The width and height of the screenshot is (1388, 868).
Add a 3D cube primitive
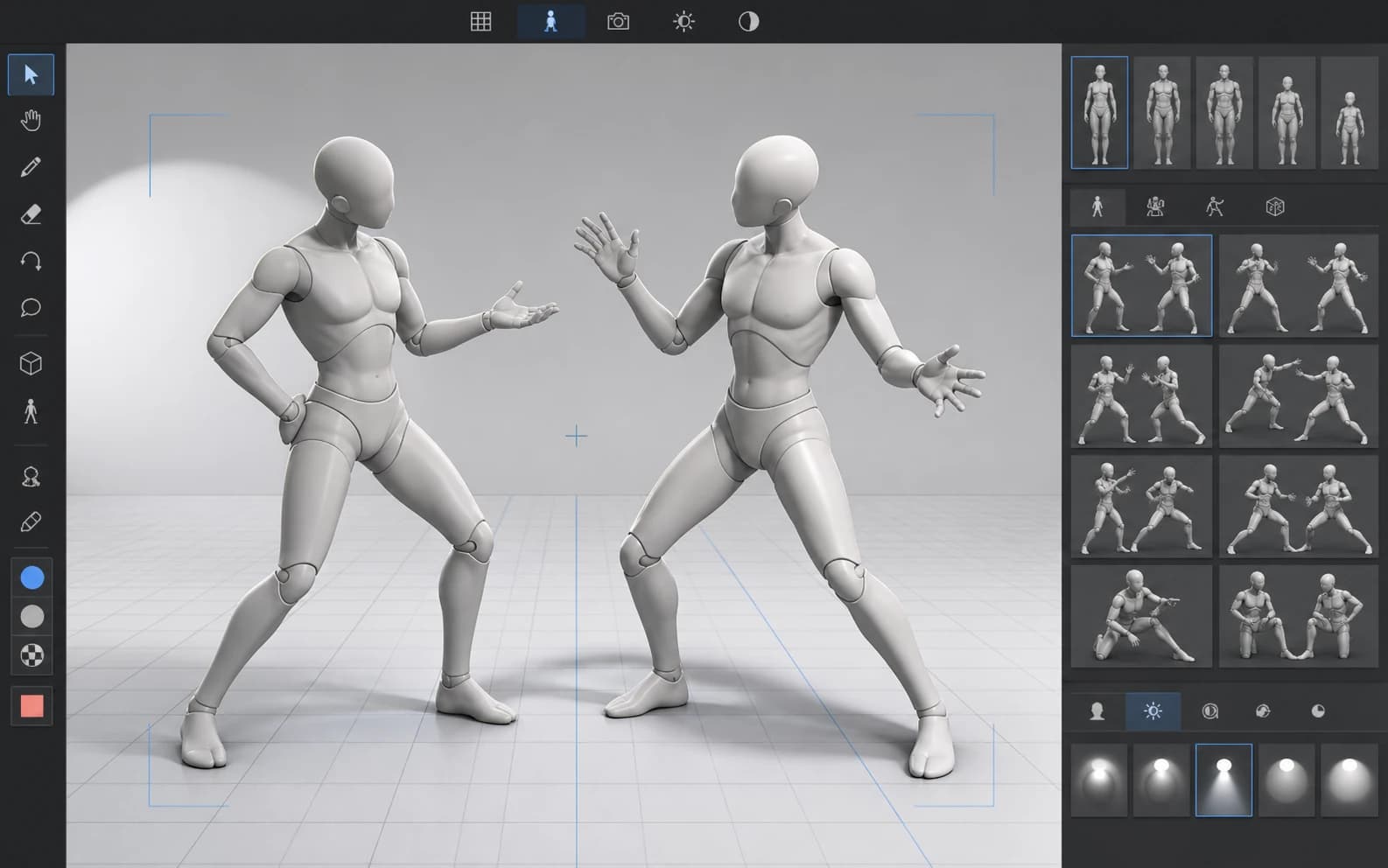point(31,363)
